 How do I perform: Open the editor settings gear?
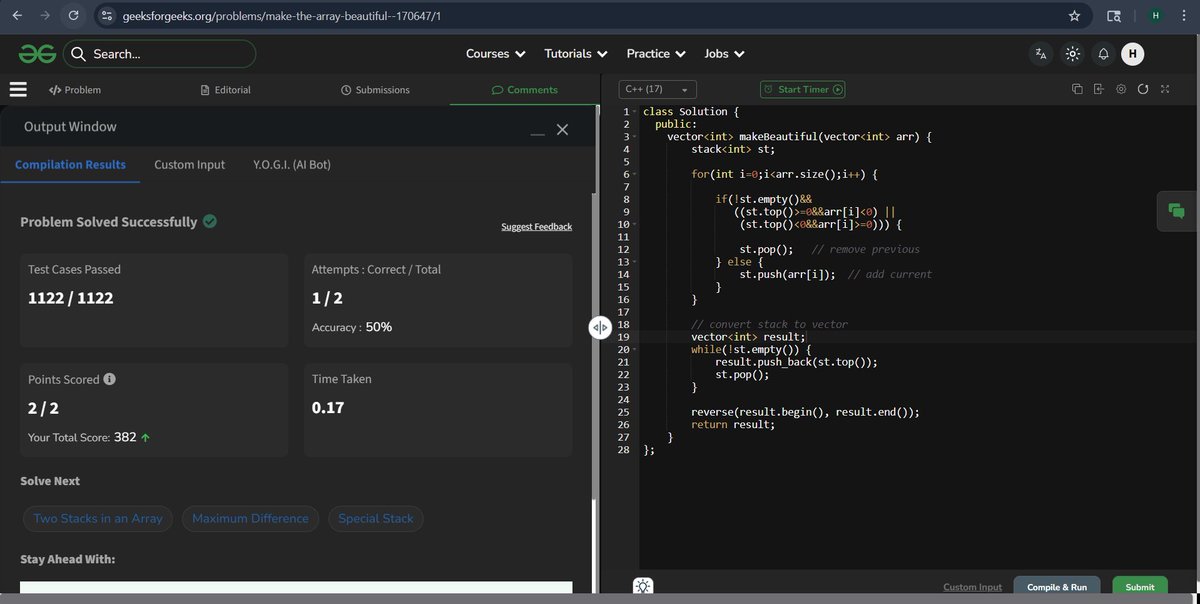(x=1121, y=89)
